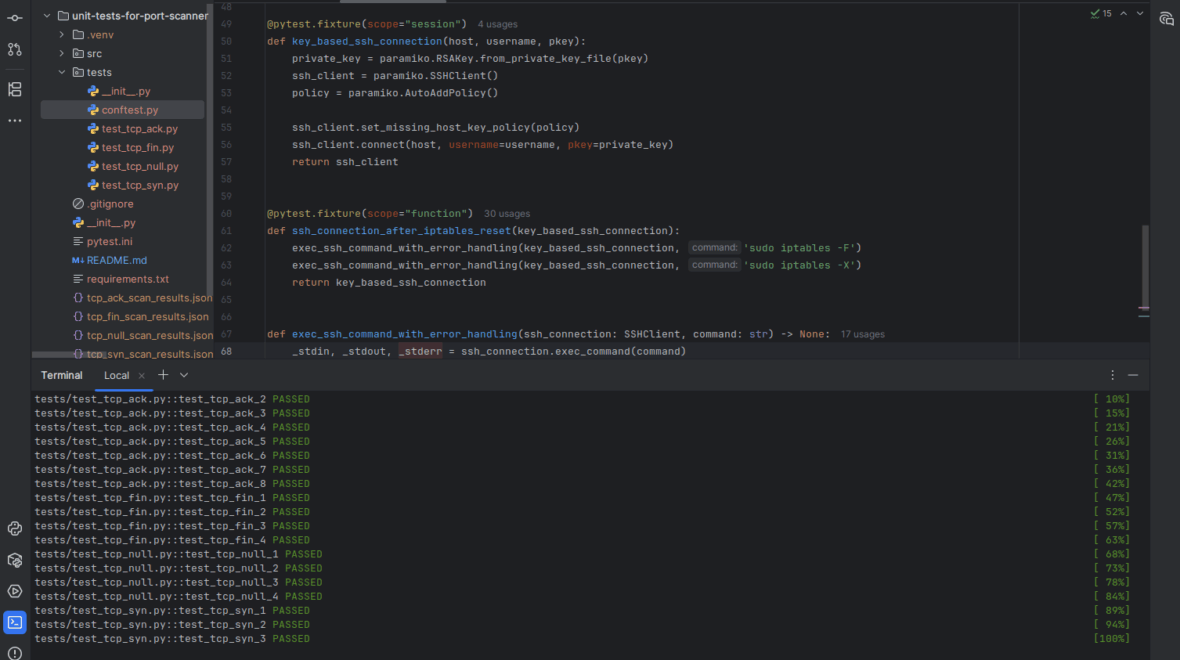This screenshot has width=1180, height=660.
Task: Open terminal session type dropdown arrow
Action: [184, 375]
